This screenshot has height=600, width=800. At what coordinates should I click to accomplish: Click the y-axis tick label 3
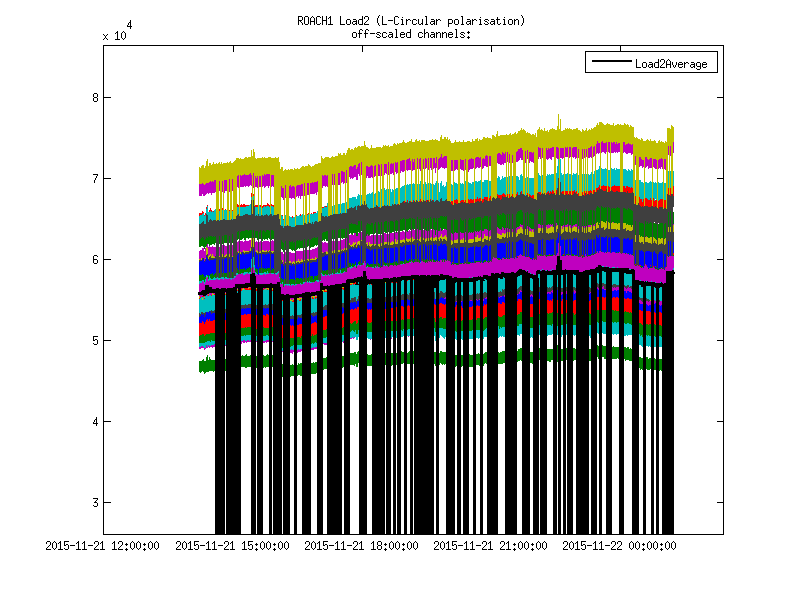click(x=94, y=503)
